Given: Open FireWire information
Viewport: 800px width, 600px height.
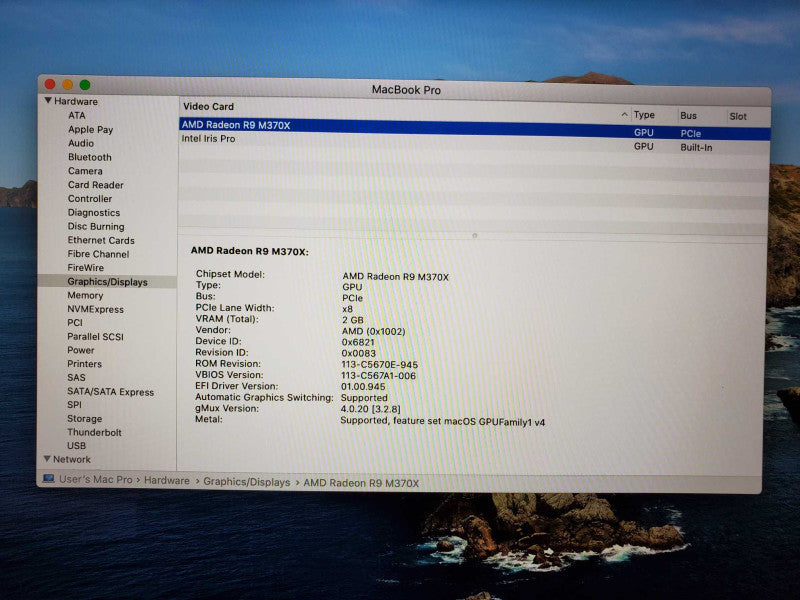Looking at the screenshot, I should pyautogui.click(x=85, y=267).
